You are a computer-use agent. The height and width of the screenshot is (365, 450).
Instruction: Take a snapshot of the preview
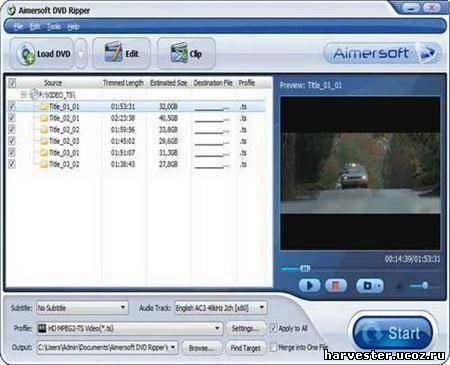pos(369,286)
